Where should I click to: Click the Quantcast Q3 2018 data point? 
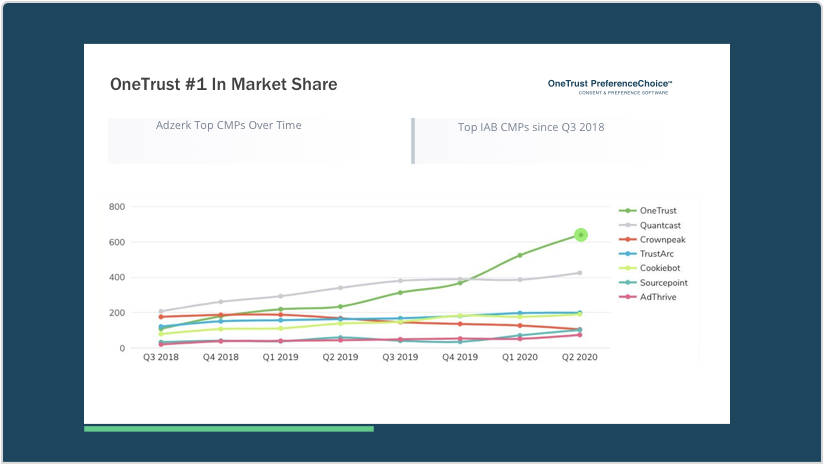(x=161, y=312)
